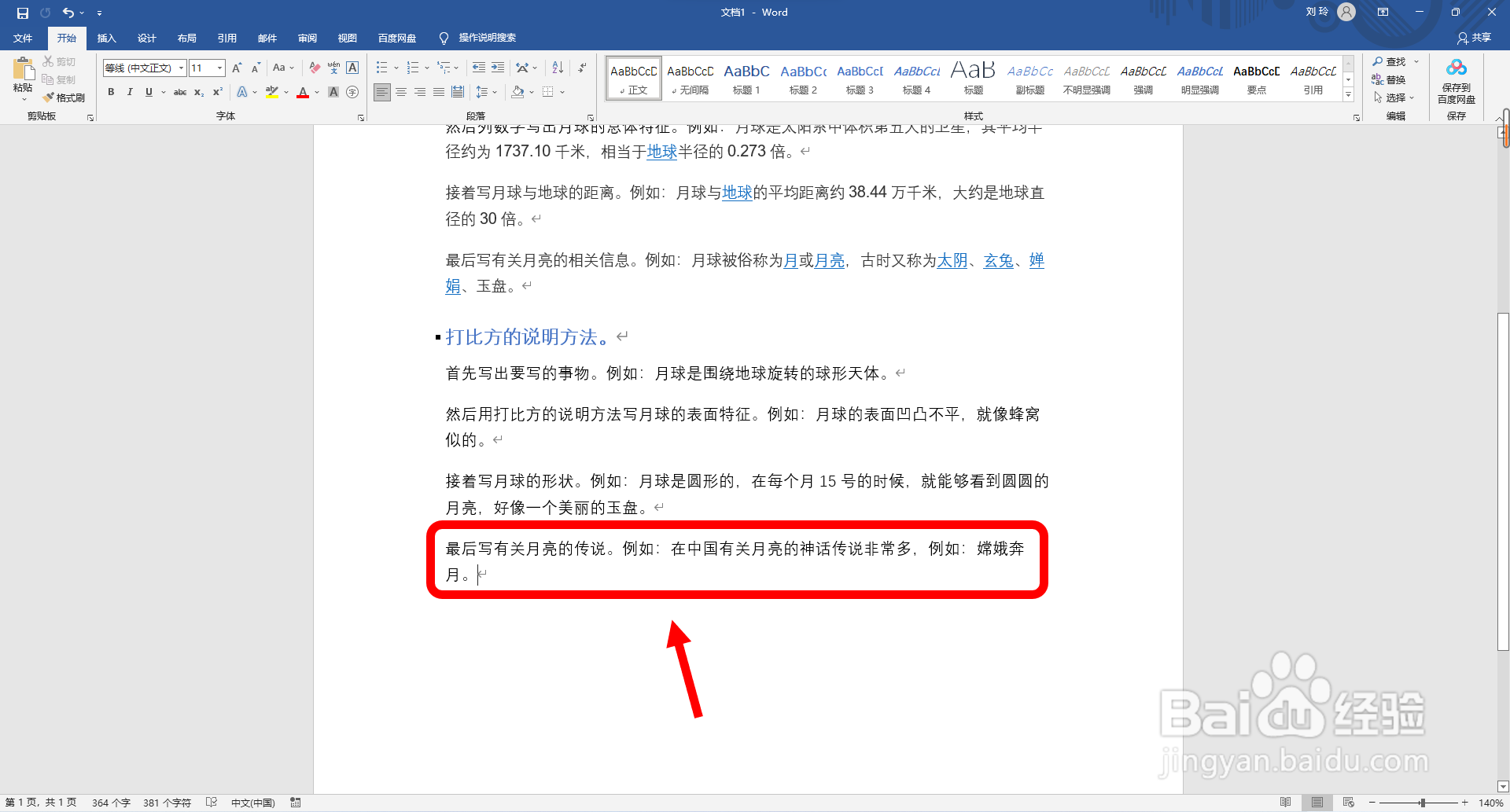Clear all formatting with the eraser icon
The height and width of the screenshot is (812, 1510).
tap(313, 68)
